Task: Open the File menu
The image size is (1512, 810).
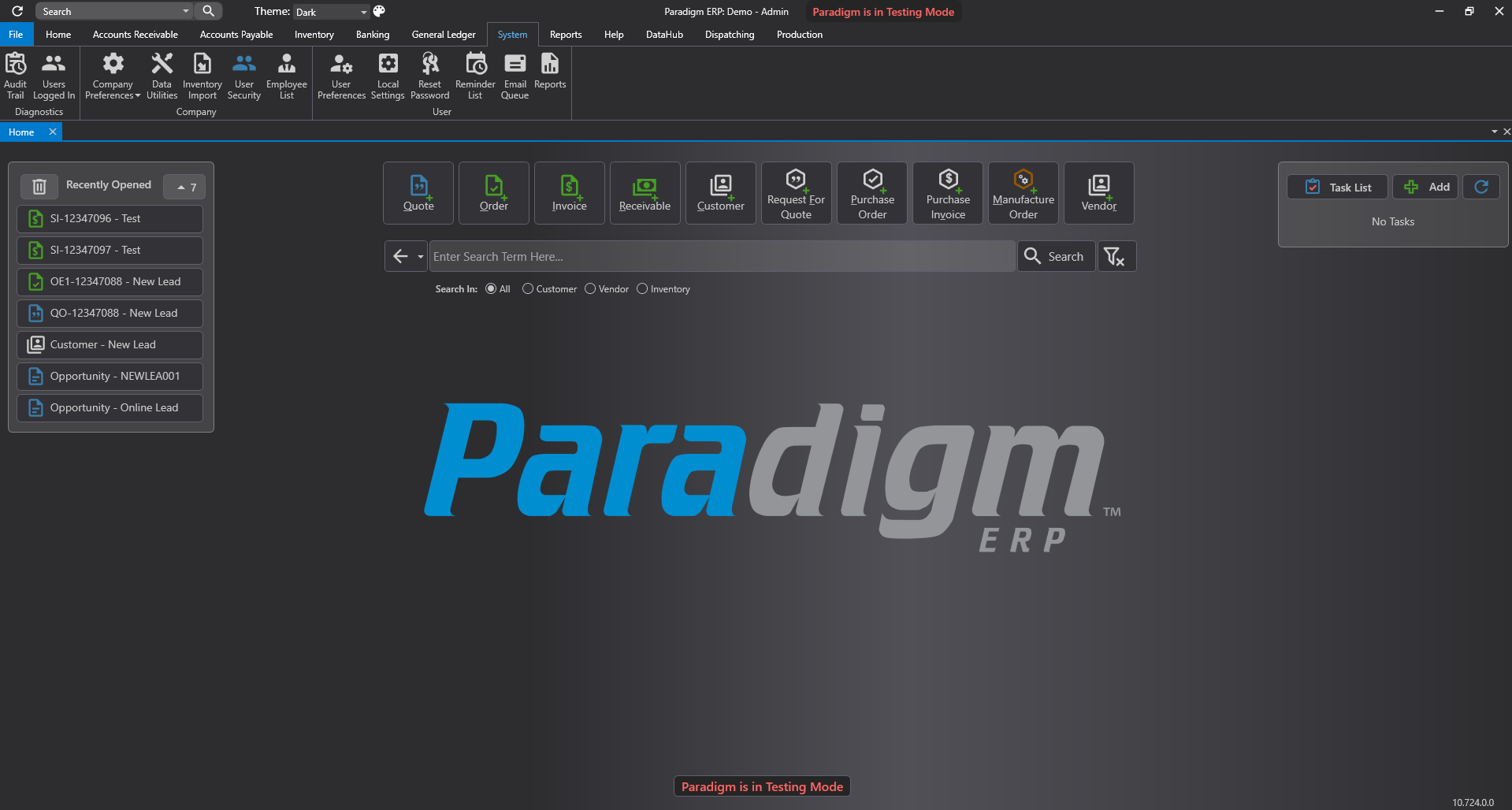Action: tap(16, 35)
